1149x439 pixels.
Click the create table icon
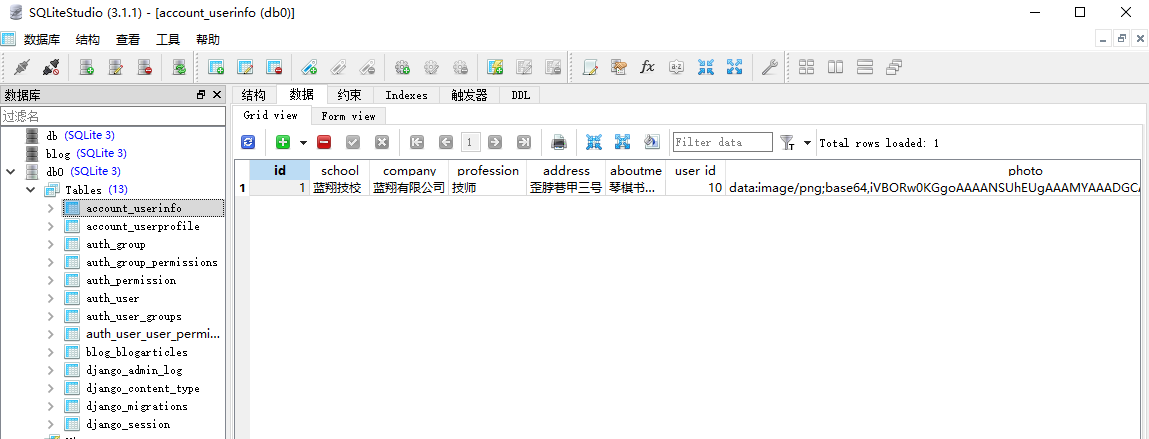(216, 67)
